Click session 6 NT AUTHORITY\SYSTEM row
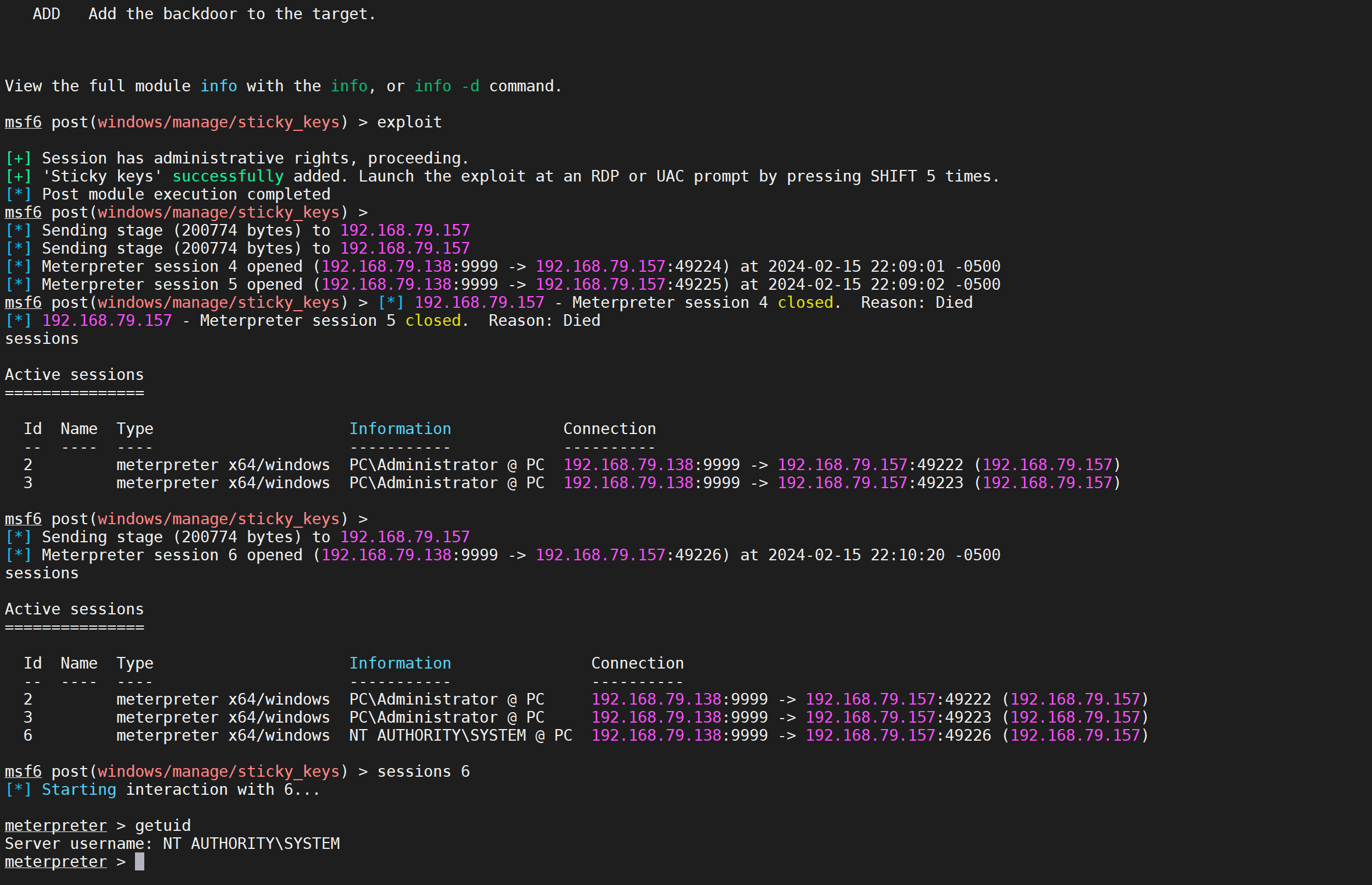Image resolution: width=1372 pixels, height=885 pixels. 460,735
